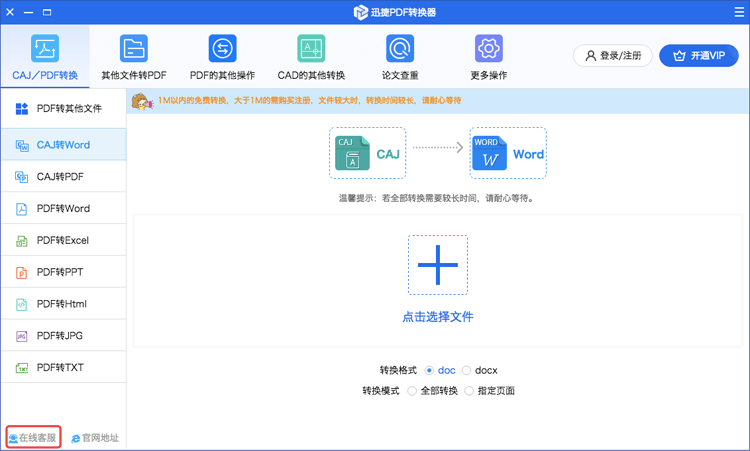Switch to 论文查重 tab label
The height and width of the screenshot is (451, 750).
(x=400, y=76)
